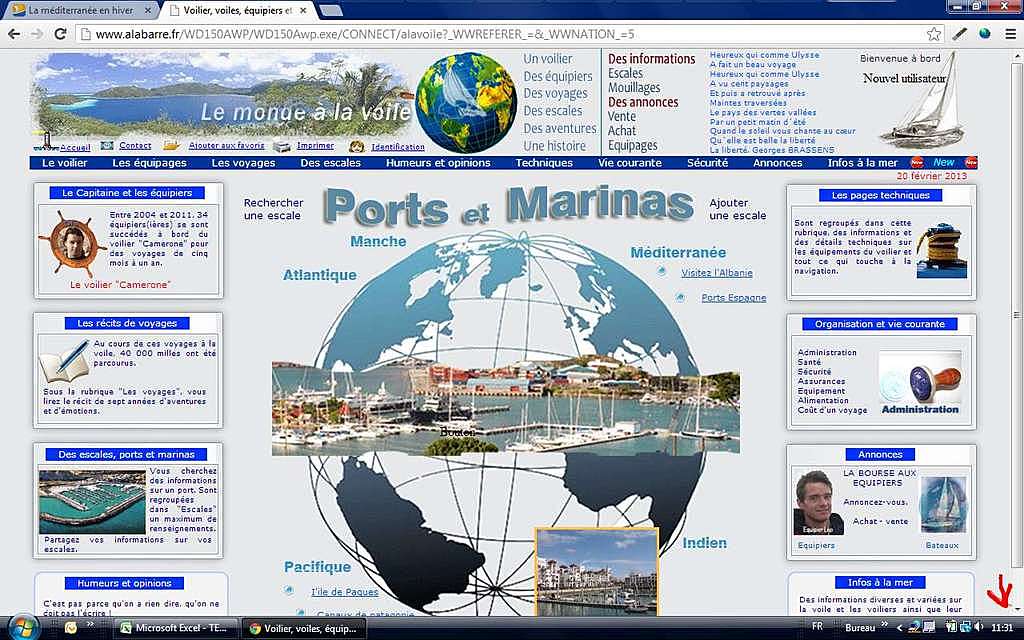Open a new browser tab
This screenshot has width=1024, height=640.
click(331, 10)
